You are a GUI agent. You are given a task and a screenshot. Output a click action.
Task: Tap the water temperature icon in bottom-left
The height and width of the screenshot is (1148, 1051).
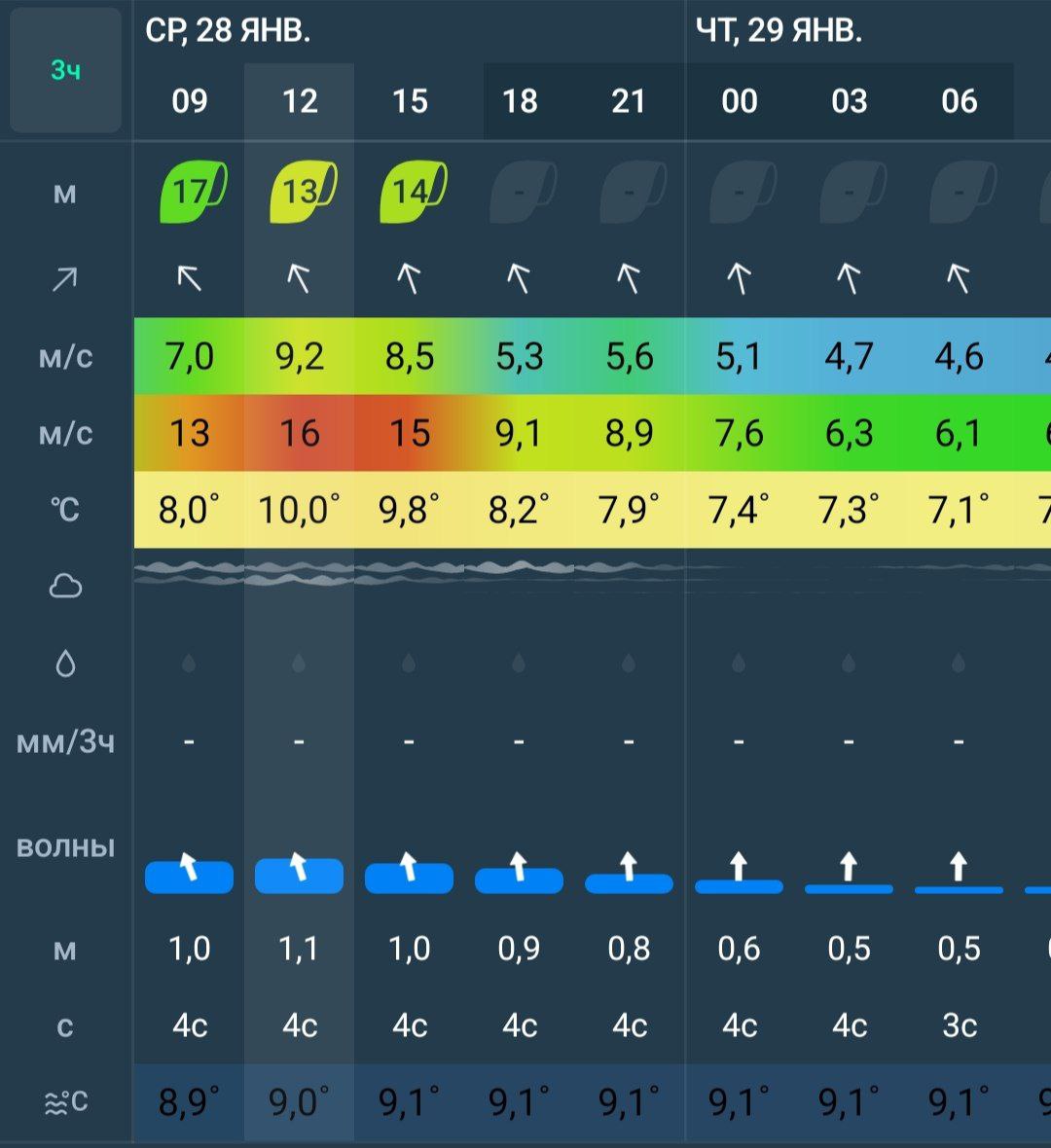pos(65,1101)
